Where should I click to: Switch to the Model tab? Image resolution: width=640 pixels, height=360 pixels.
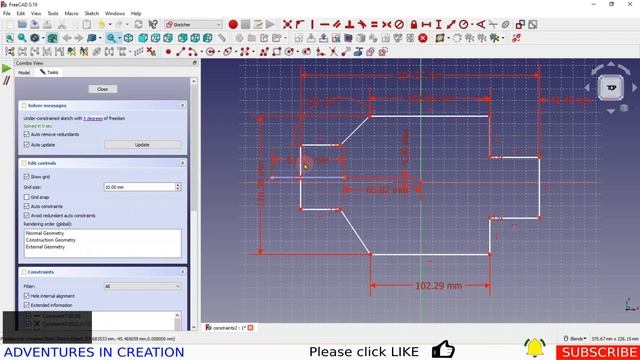pyautogui.click(x=24, y=73)
